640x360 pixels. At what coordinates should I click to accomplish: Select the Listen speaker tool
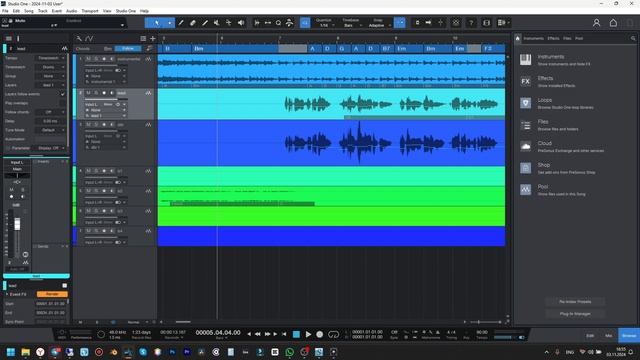(x=241, y=23)
